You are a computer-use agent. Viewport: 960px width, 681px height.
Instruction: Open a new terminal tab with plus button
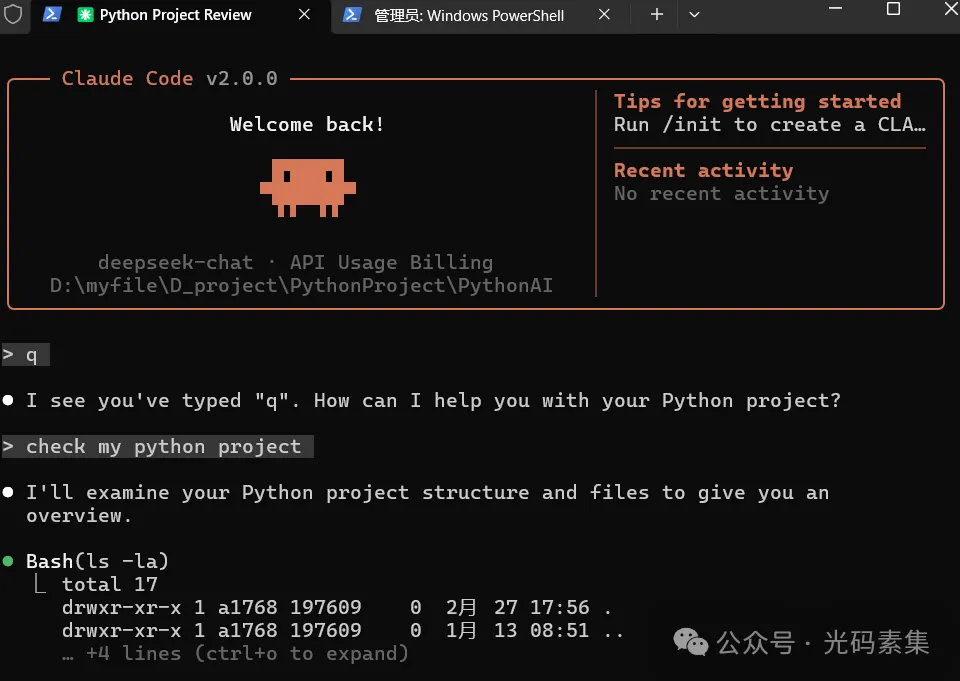657,15
